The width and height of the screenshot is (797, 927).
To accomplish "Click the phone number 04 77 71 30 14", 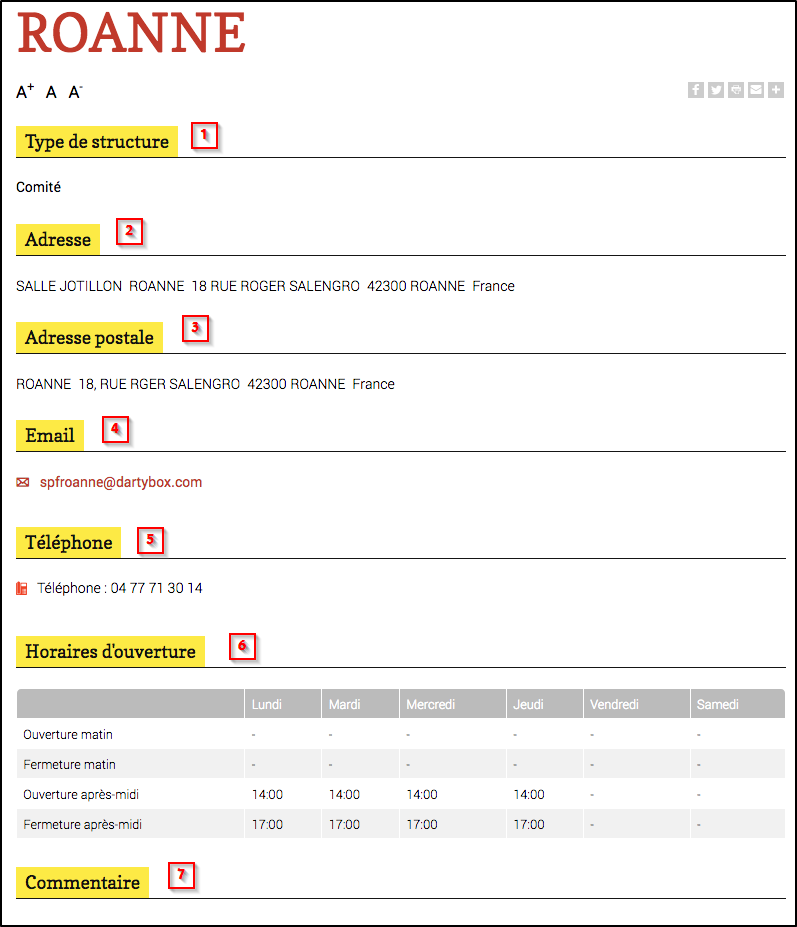I will point(156,588).
